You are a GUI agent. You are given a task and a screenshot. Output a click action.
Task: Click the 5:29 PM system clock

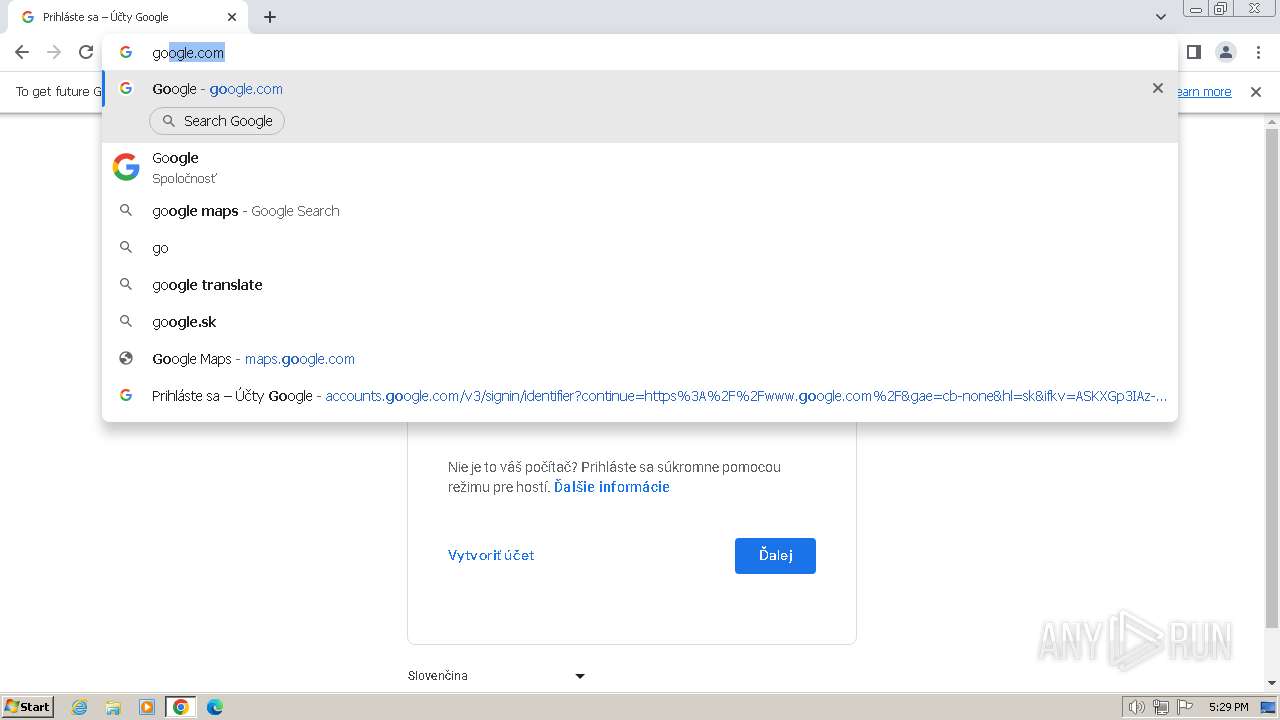tap(1228, 707)
